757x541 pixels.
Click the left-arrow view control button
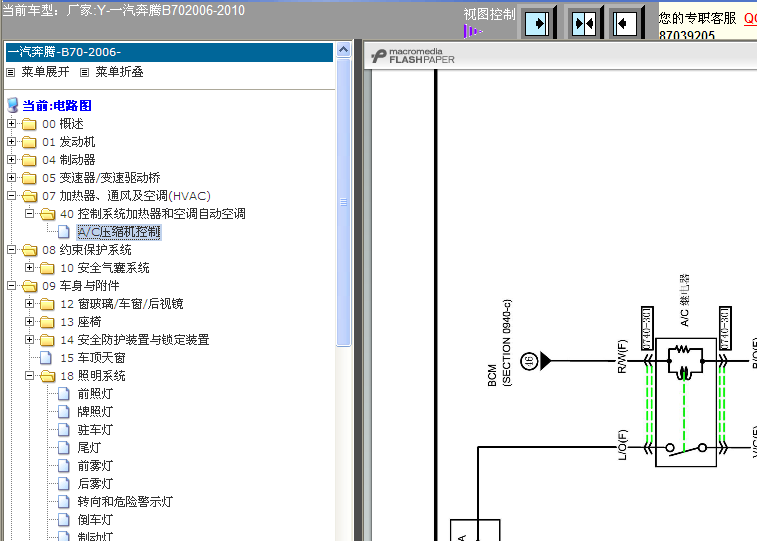624,23
